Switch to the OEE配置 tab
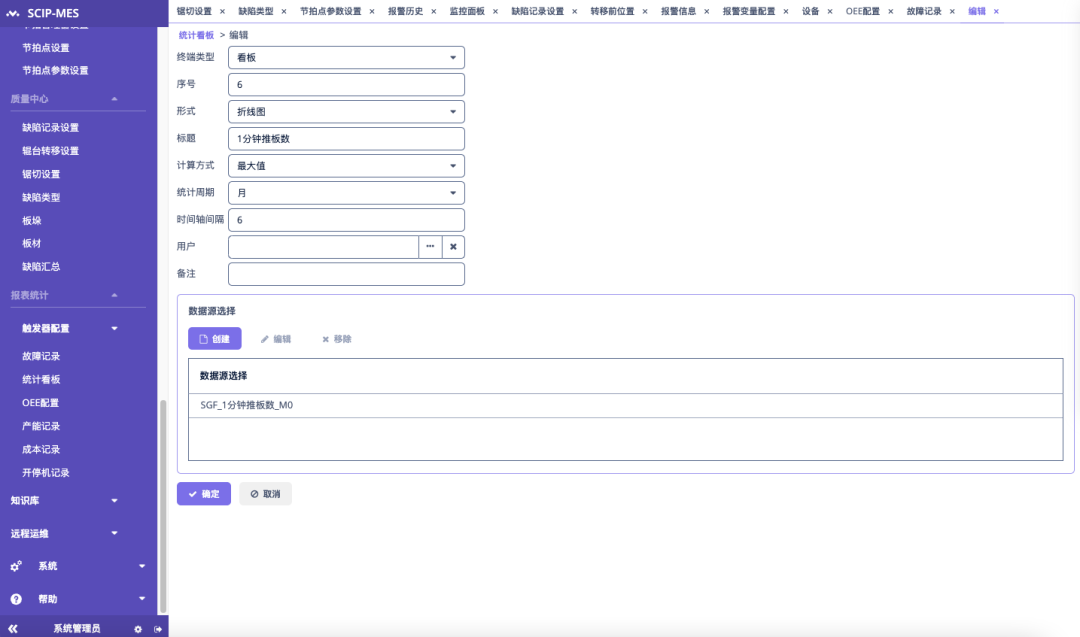This screenshot has width=1080, height=637. coord(863,12)
